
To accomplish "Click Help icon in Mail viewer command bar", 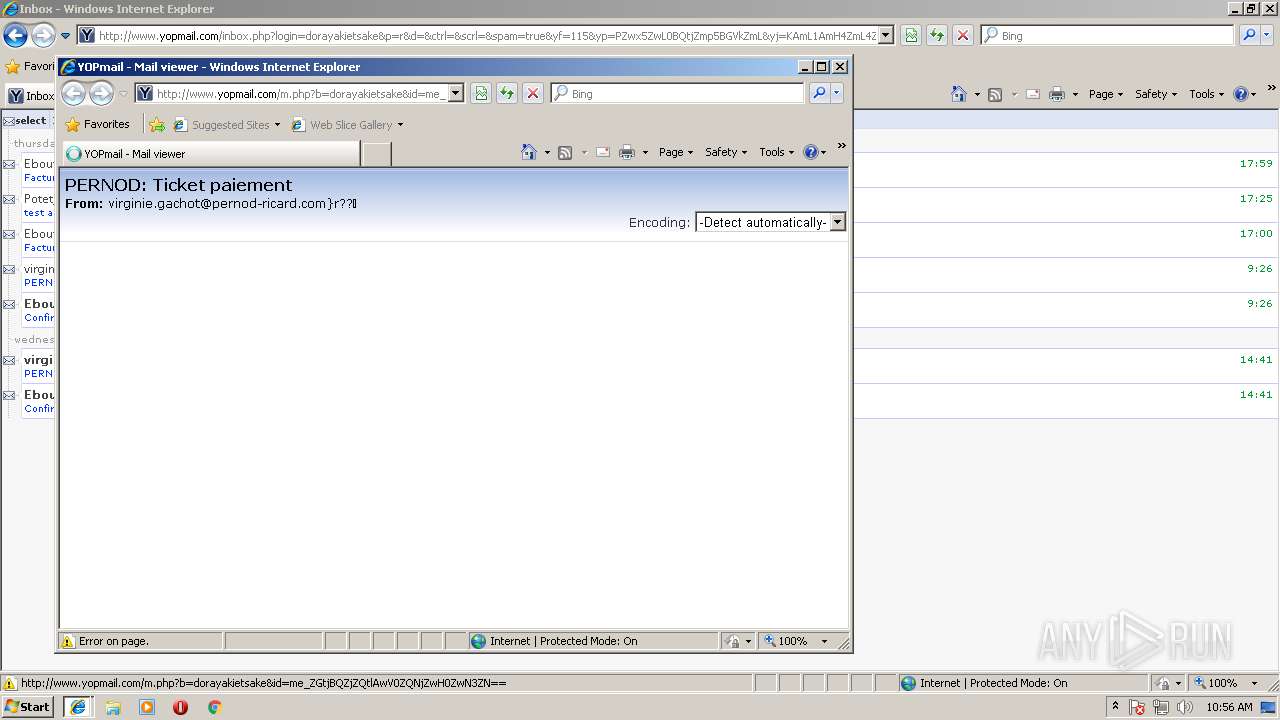I will (x=810, y=152).
